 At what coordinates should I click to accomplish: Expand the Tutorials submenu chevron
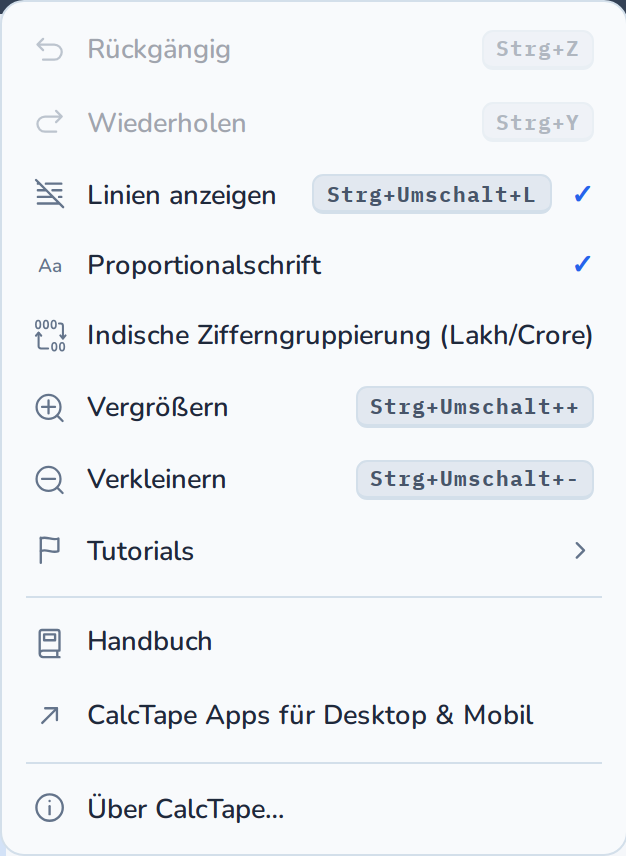click(580, 550)
